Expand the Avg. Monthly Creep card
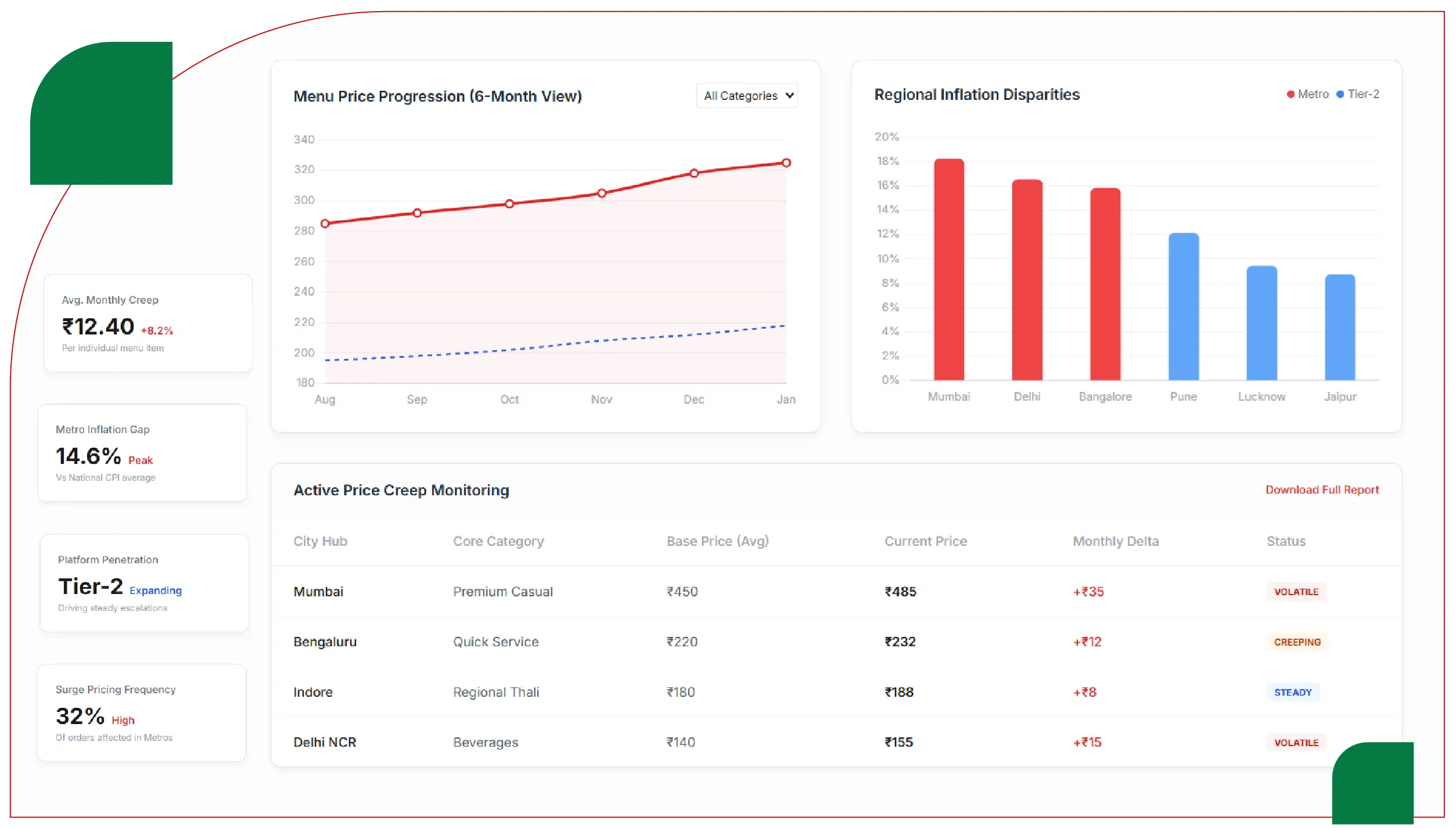The image size is (1456, 828). click(147, 323)
